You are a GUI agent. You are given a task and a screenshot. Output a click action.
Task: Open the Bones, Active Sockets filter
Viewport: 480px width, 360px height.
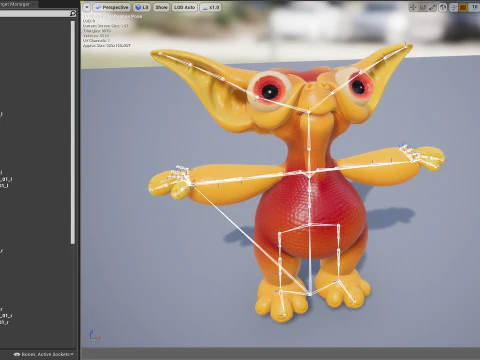(x=44, y=354)
